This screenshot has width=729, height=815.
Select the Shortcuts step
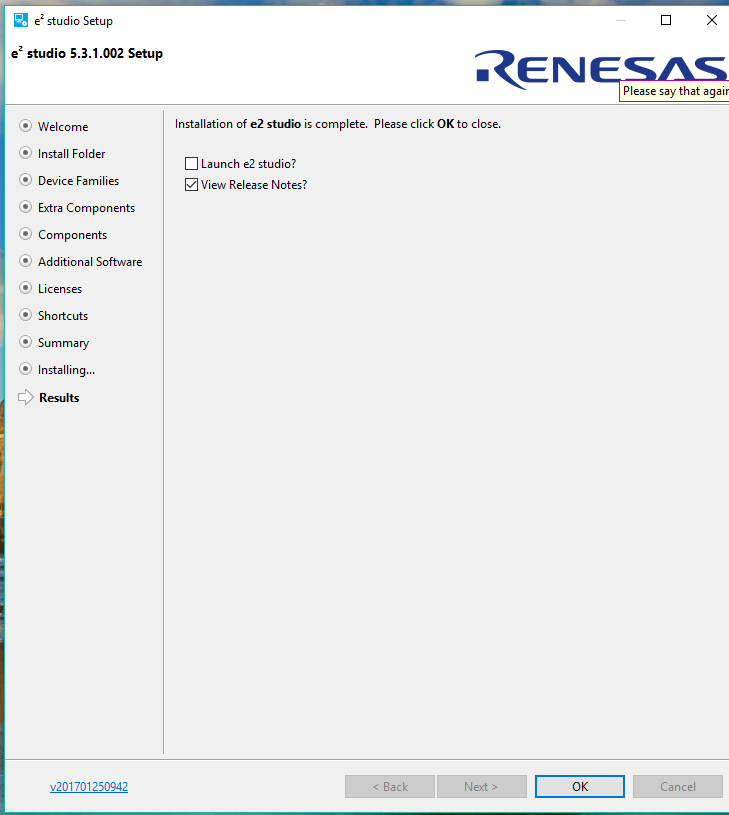coord(63,316)
